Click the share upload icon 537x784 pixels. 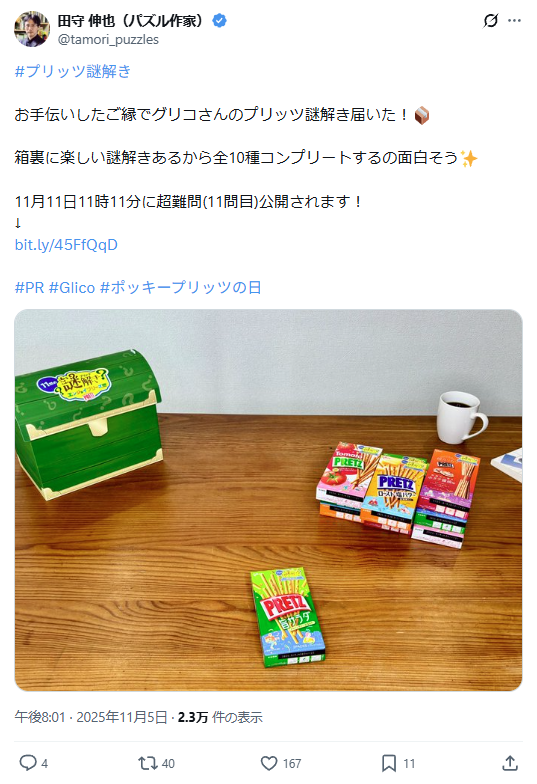510,763
